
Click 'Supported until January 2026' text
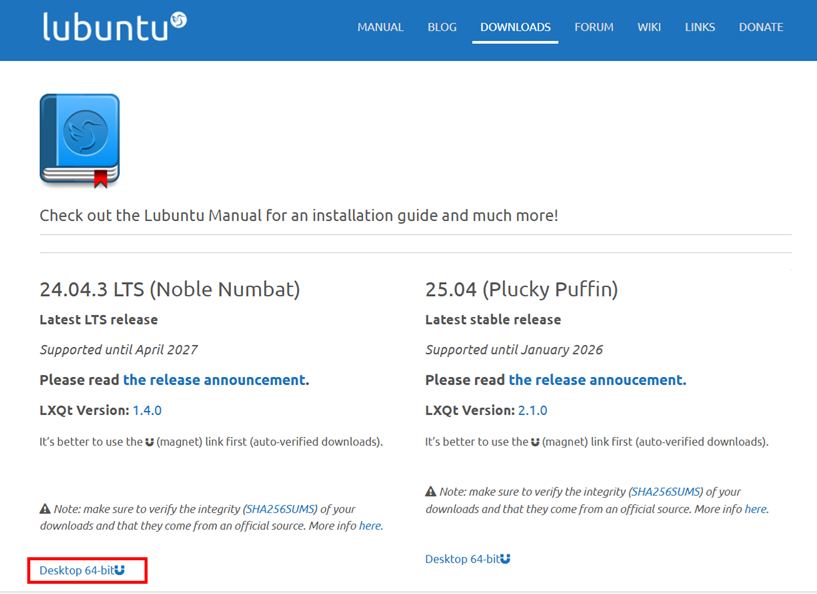tap(514, 350)
